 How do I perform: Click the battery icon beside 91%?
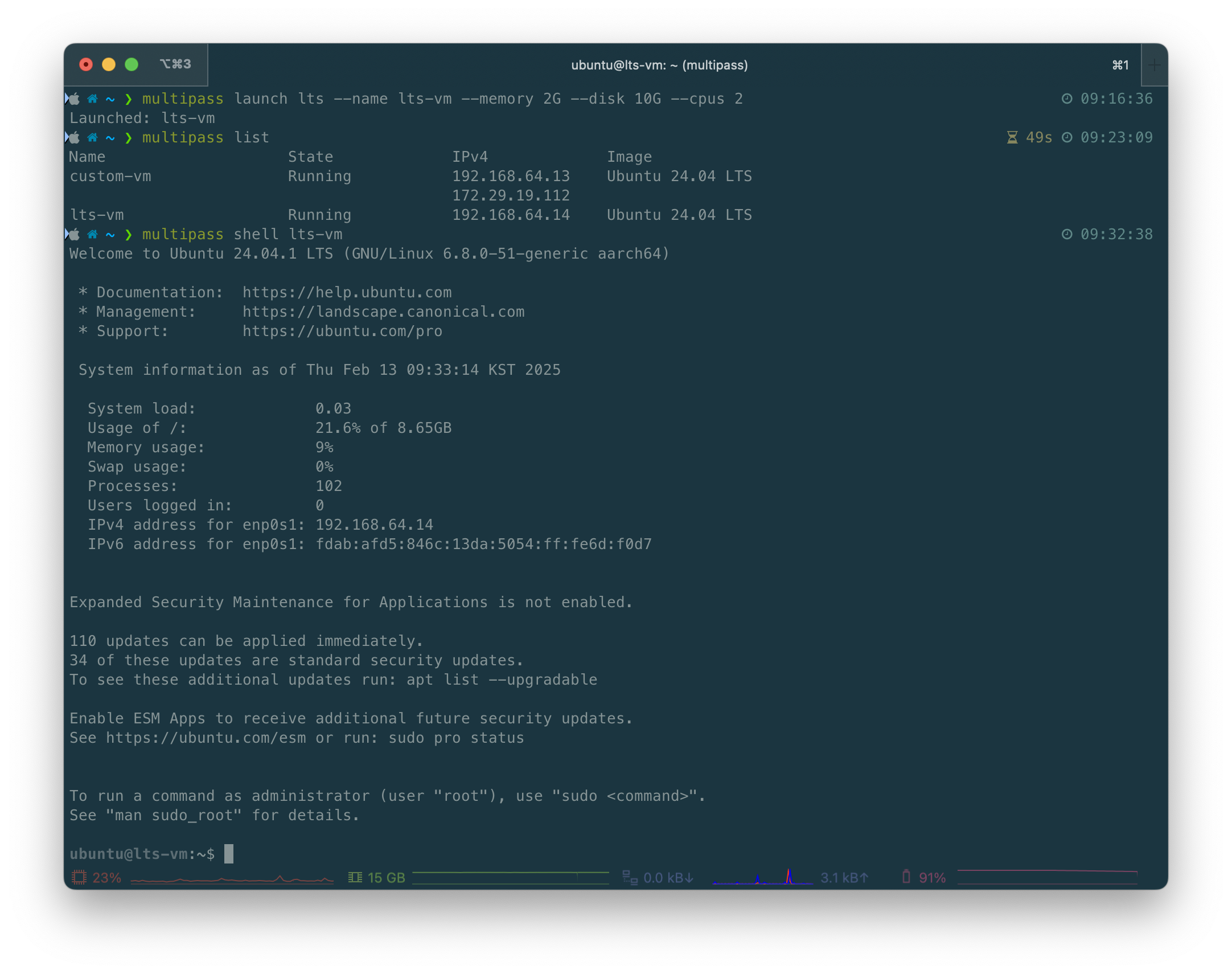click(x=906, y=877)
